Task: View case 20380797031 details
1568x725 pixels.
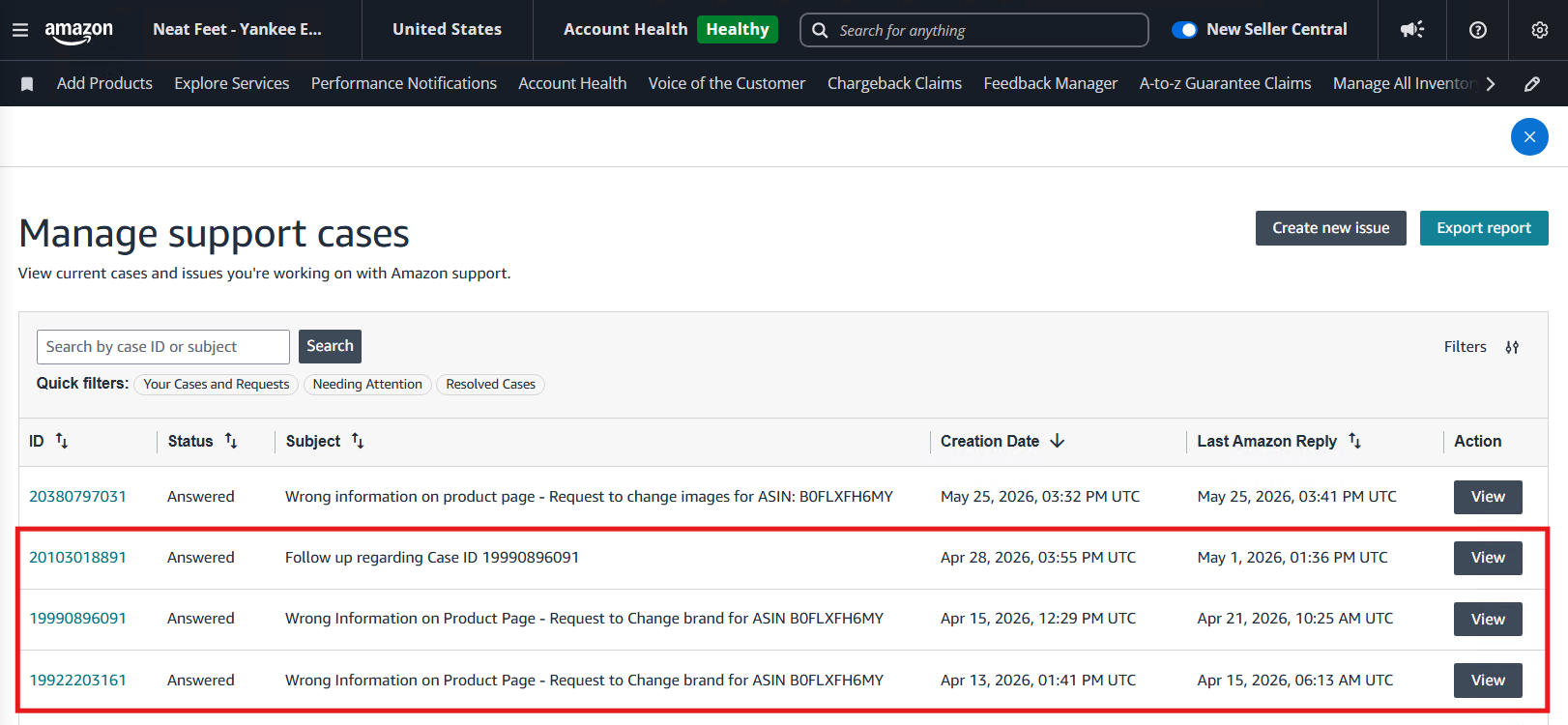Action: pyautogui.click(x=1488, y=497)
